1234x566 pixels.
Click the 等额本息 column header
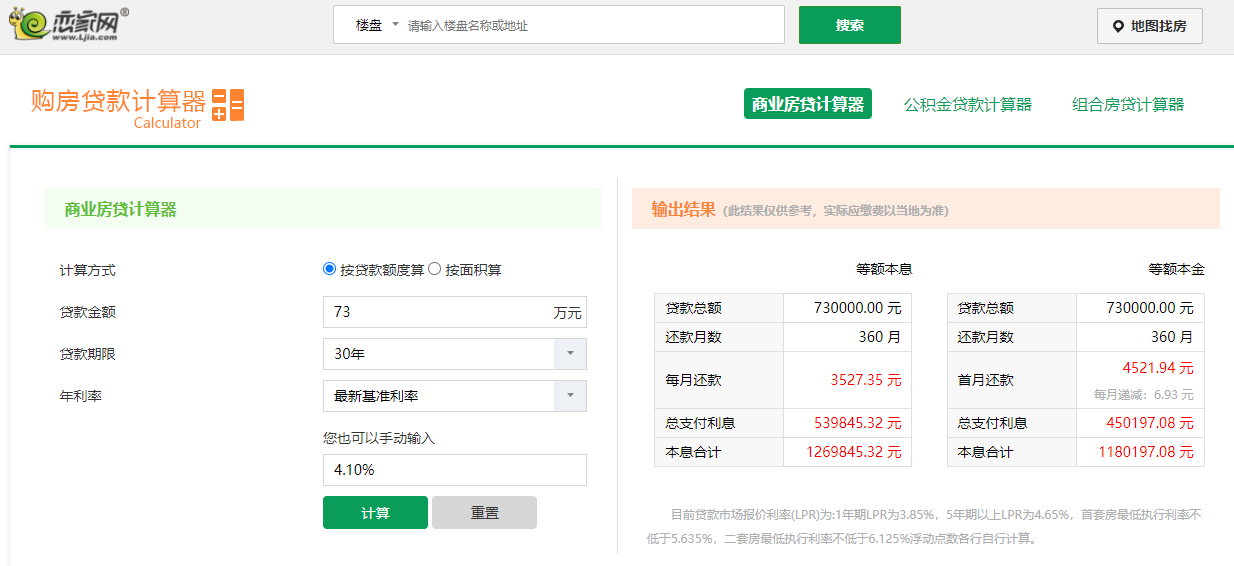884,269
